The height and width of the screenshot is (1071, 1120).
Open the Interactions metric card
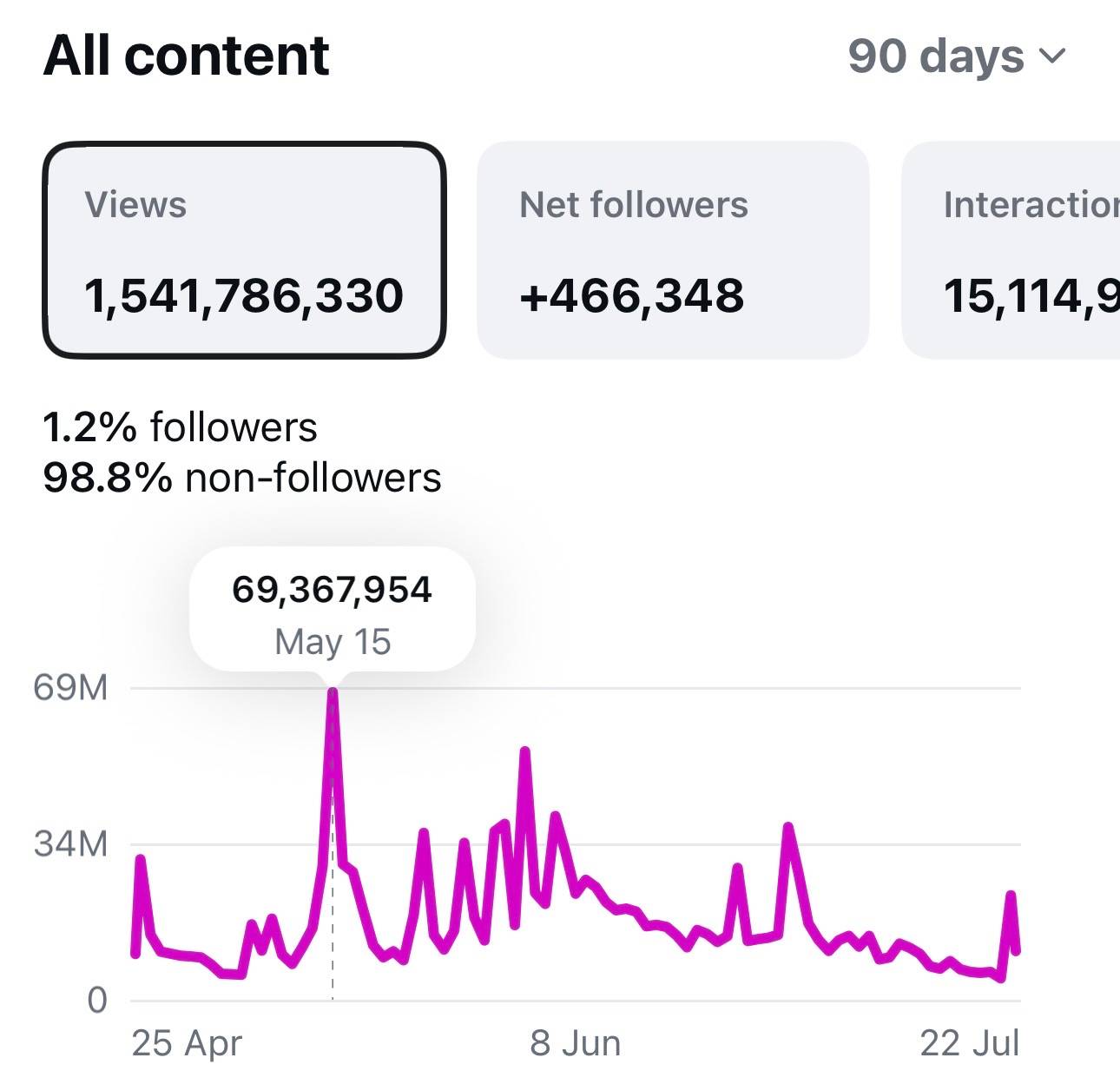(1011, 250)
